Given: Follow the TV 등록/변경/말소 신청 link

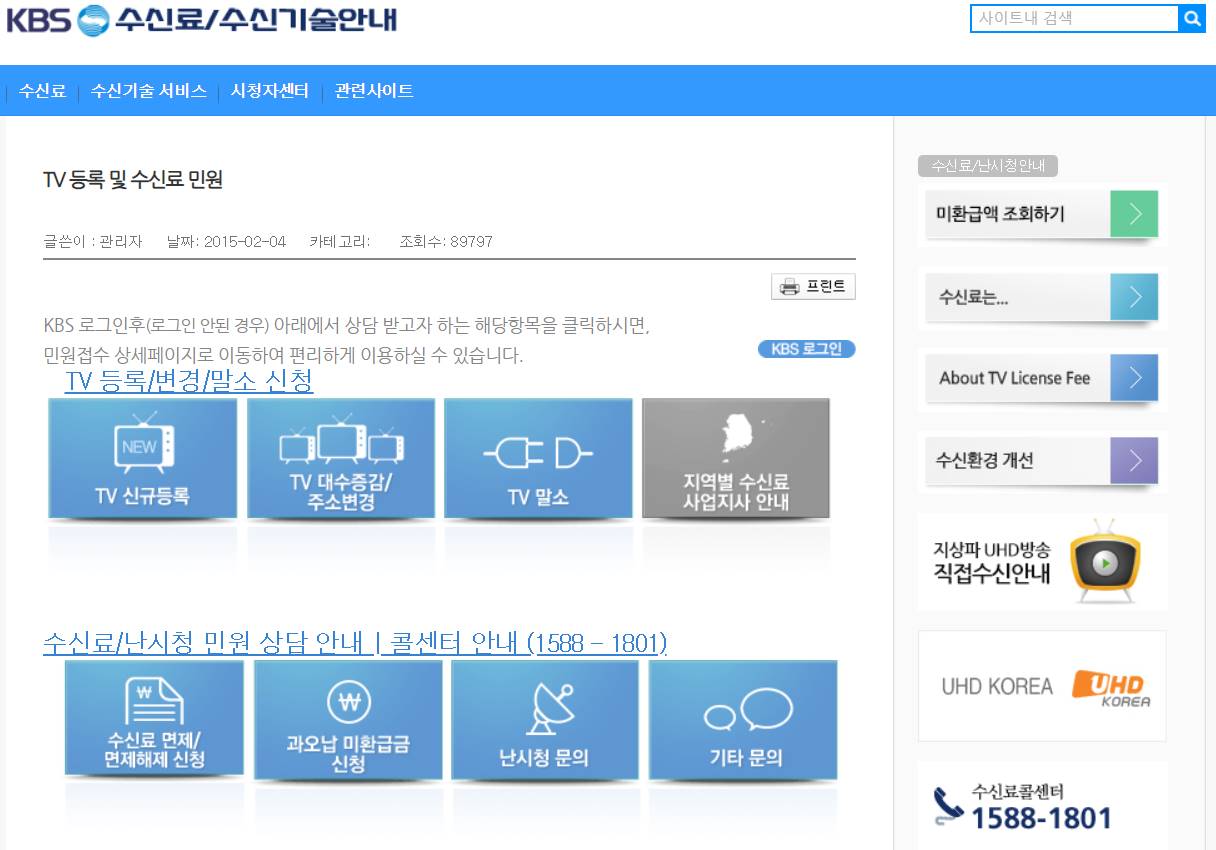Looking at the screenshot, I should click(189, 381).
